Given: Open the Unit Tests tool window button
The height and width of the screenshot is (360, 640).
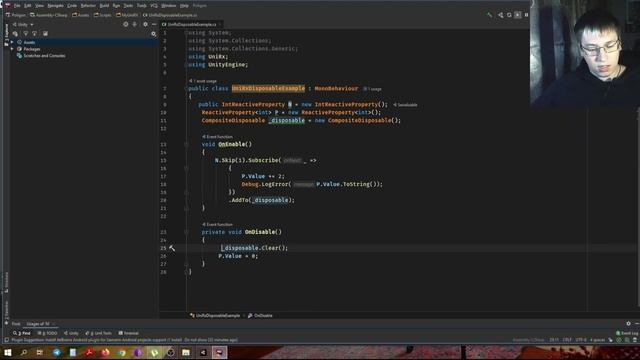Looking at the screenshot, I should click(98, 333).
